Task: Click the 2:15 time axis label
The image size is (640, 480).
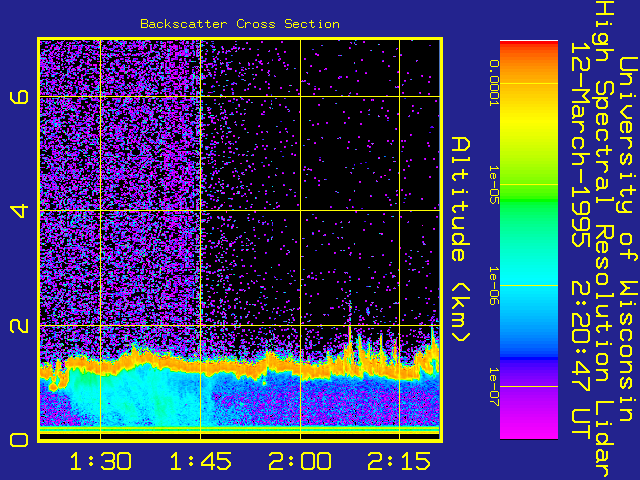Action: click(x=399, y=461)
